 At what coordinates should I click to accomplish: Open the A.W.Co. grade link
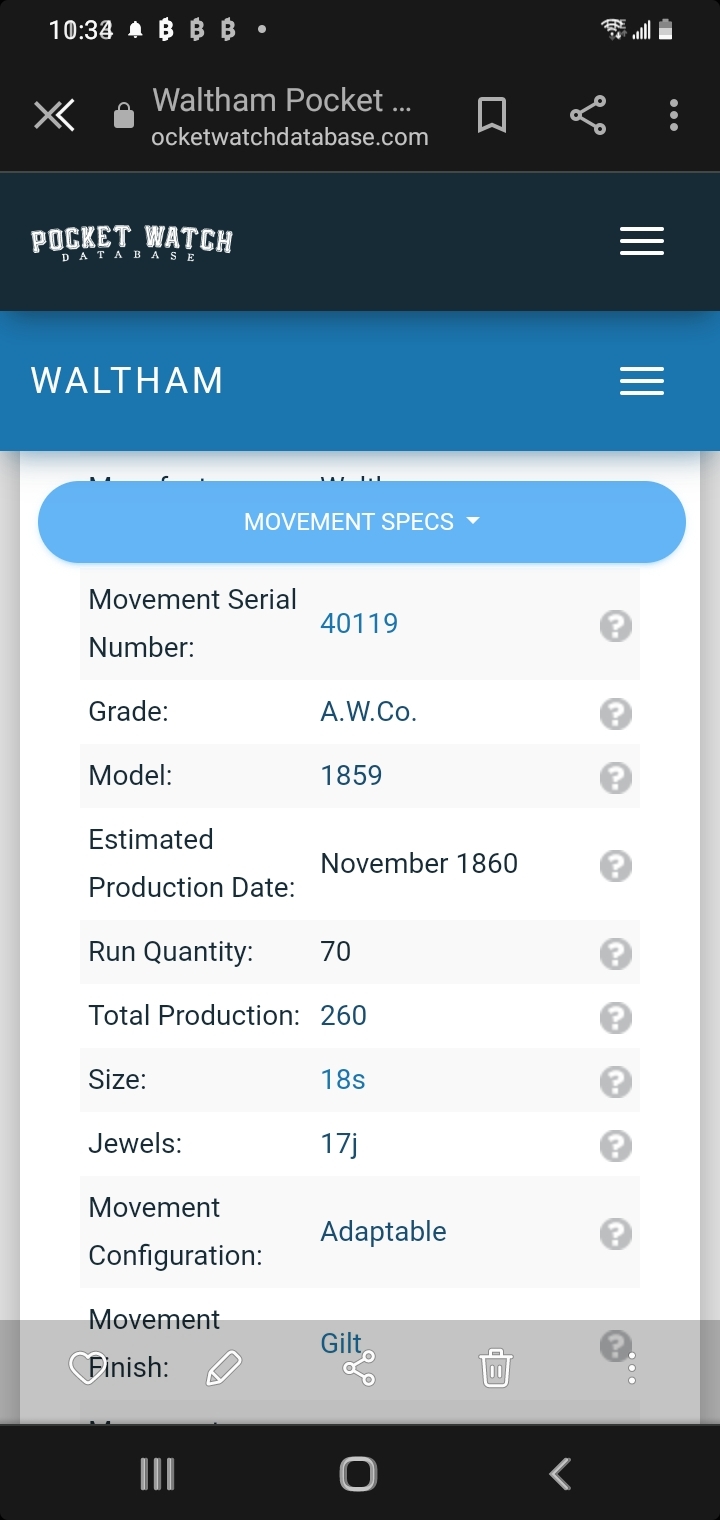tap(368, 712)
